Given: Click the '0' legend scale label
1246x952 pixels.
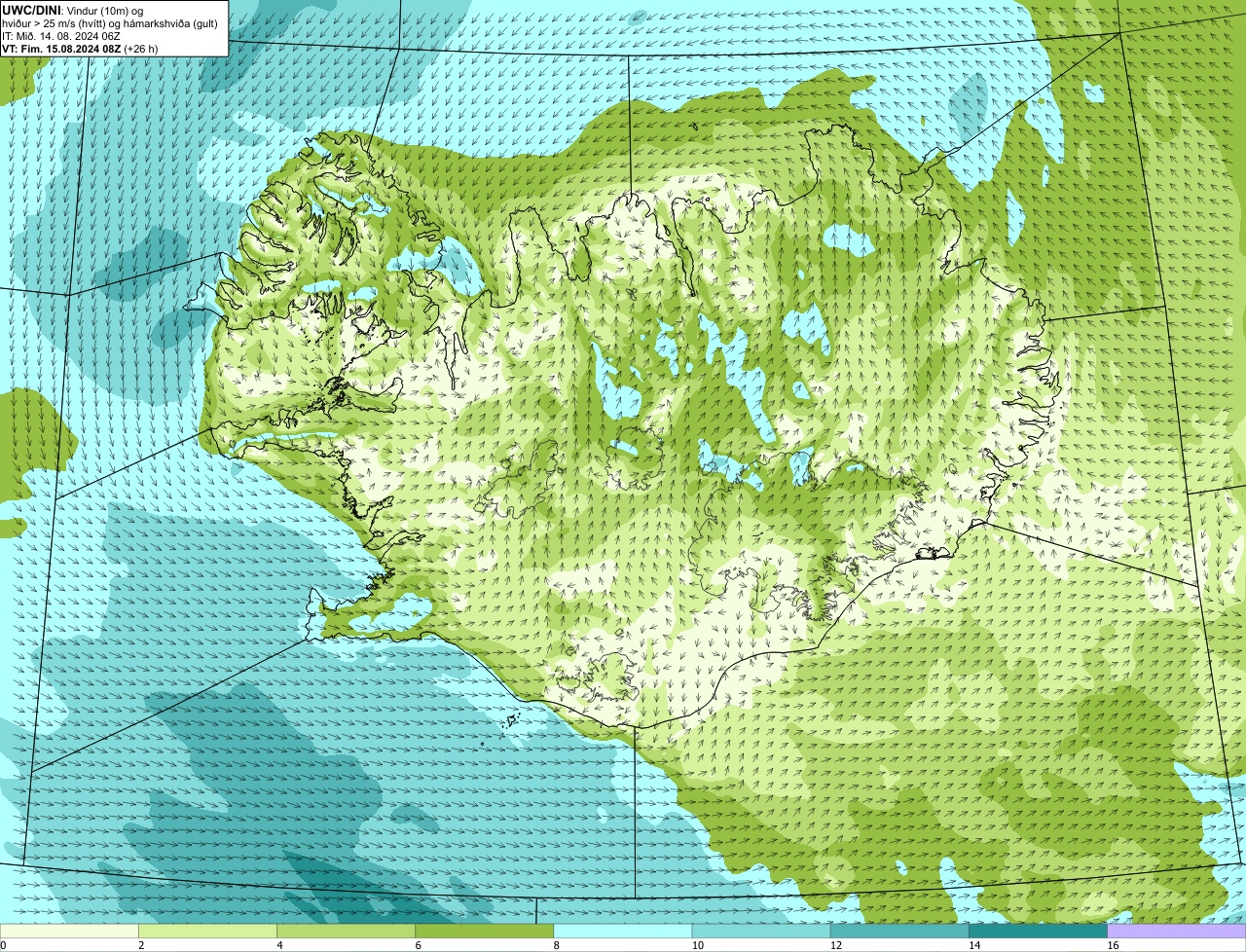Looking at the screenshot, I should pos(4,945).
